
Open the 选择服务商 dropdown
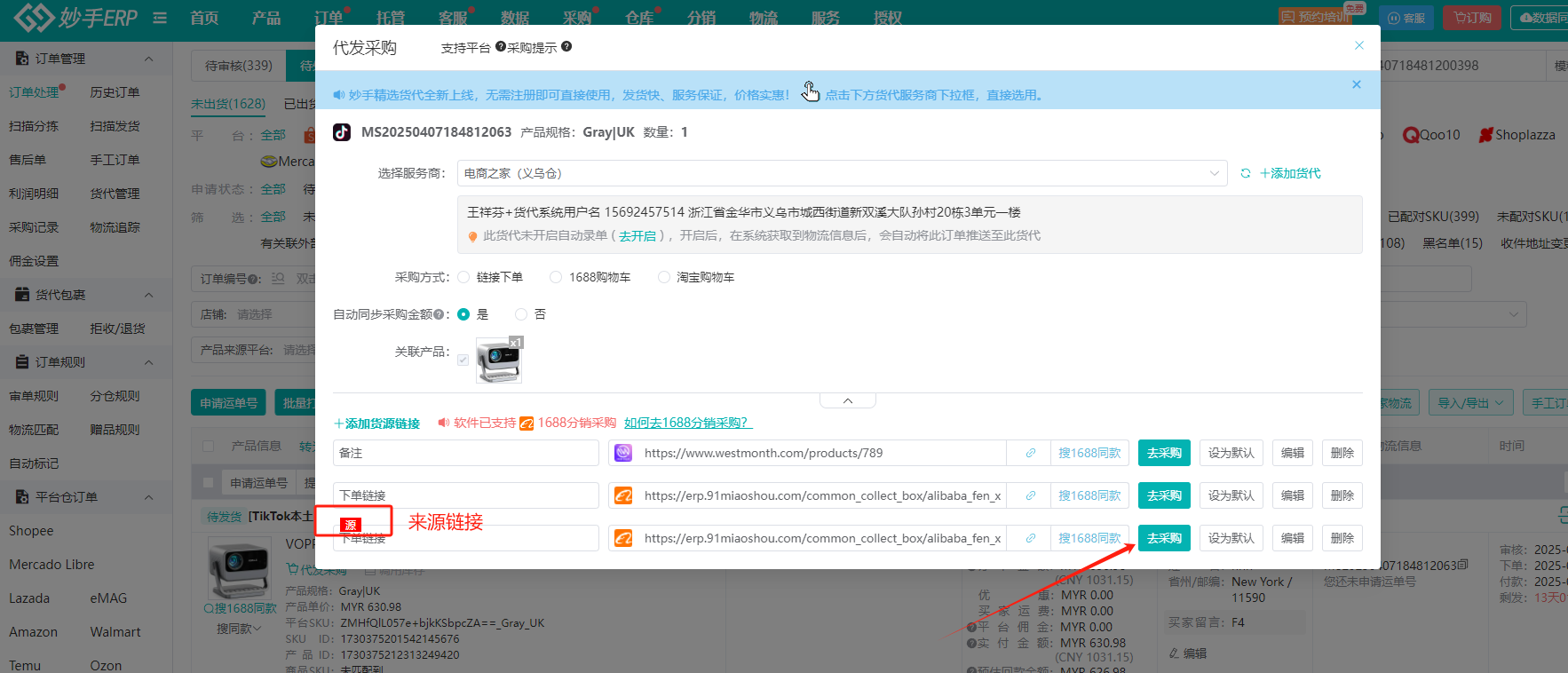(x=842, y=173)
